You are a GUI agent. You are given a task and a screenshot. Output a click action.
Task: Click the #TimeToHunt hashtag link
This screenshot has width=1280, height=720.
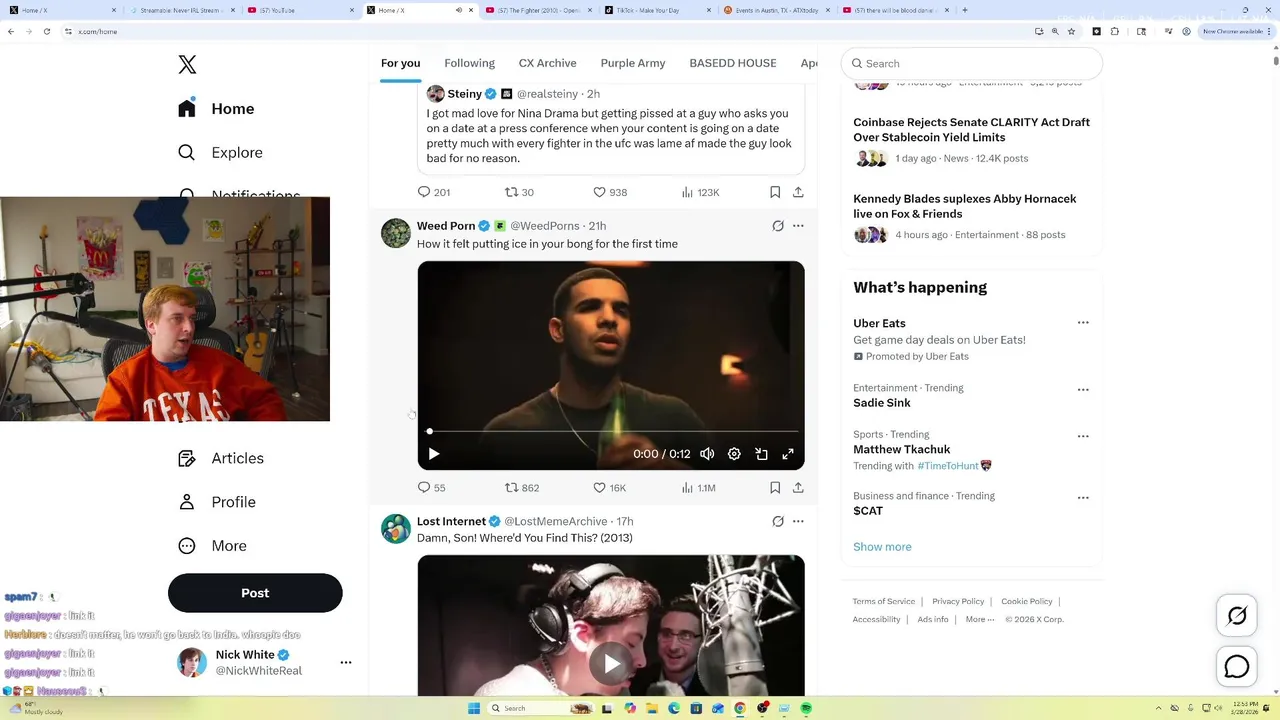coord(948,466)
